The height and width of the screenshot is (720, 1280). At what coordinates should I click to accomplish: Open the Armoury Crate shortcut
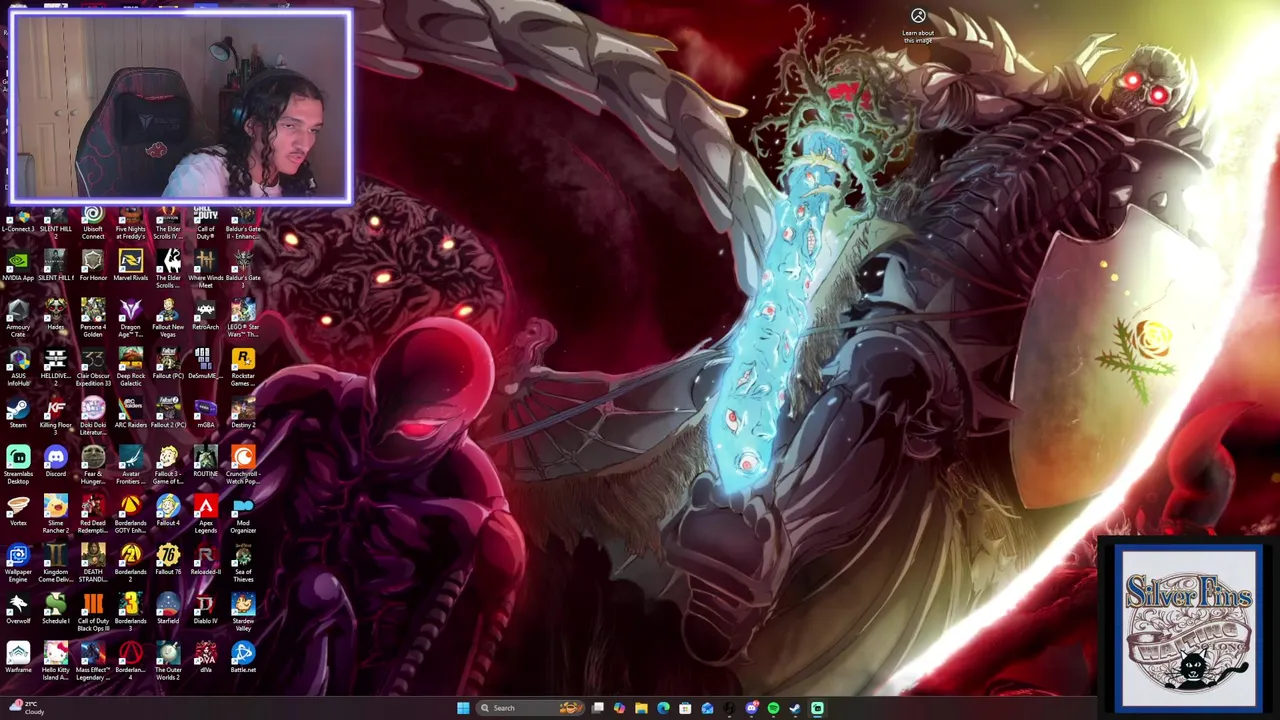coord(18,319)
